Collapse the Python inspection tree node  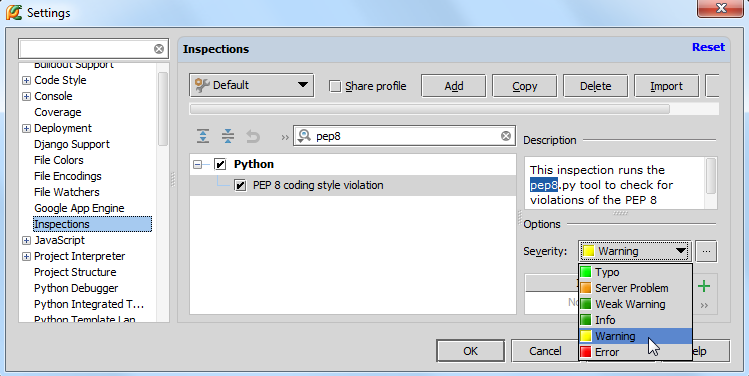tap(197, 164)
